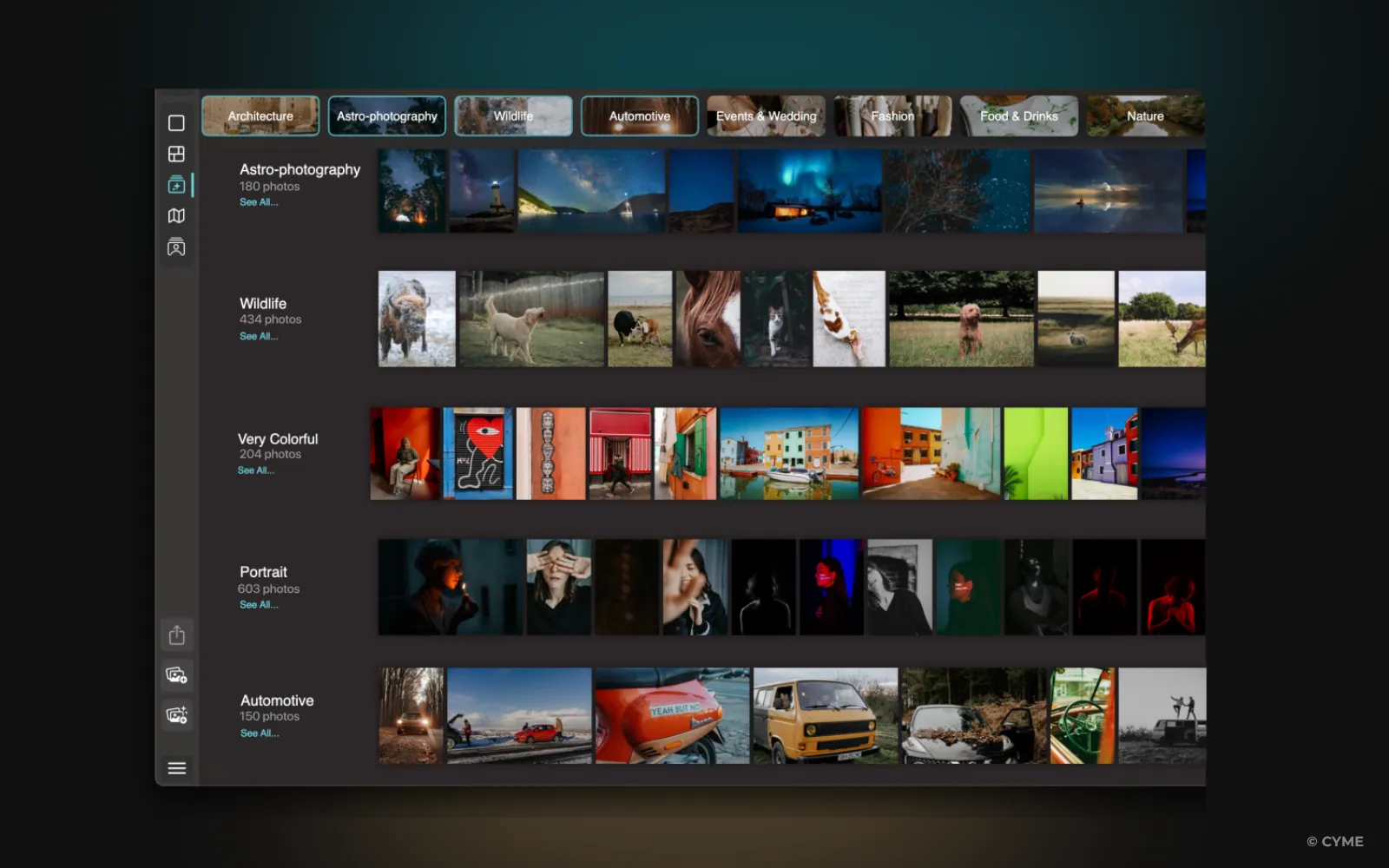The height and width of the screenshot is (868, 1389).
Task: Open the people portraits view icon
Action: click(176, 247)
